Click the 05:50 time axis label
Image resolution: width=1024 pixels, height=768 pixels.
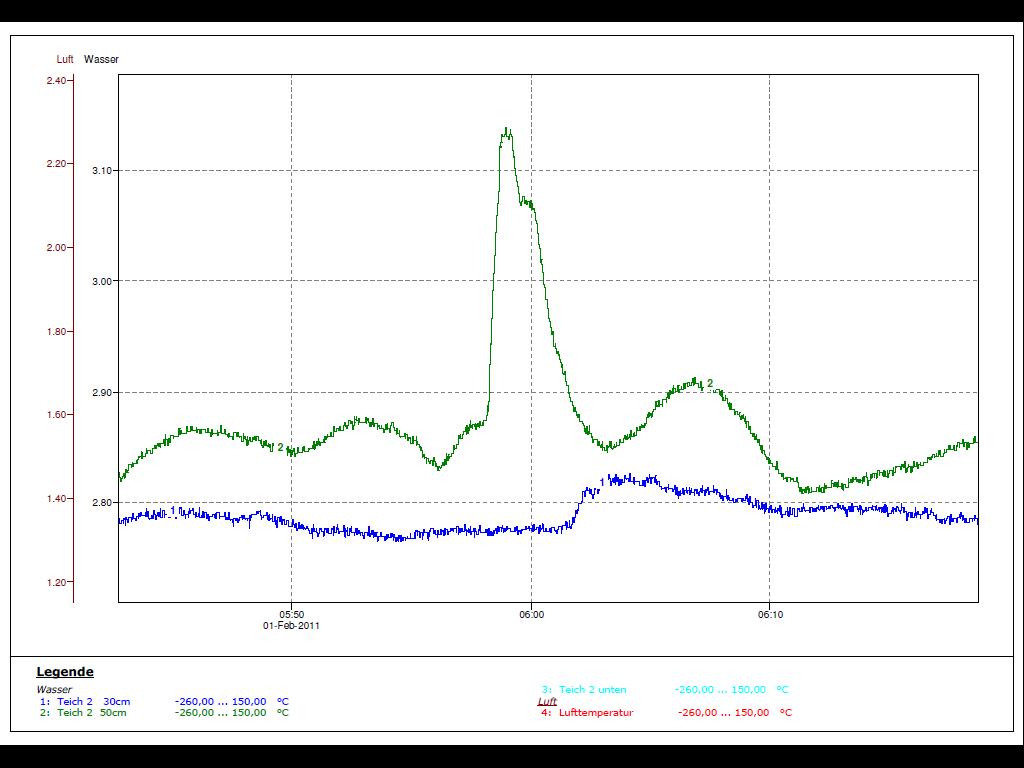291,615
